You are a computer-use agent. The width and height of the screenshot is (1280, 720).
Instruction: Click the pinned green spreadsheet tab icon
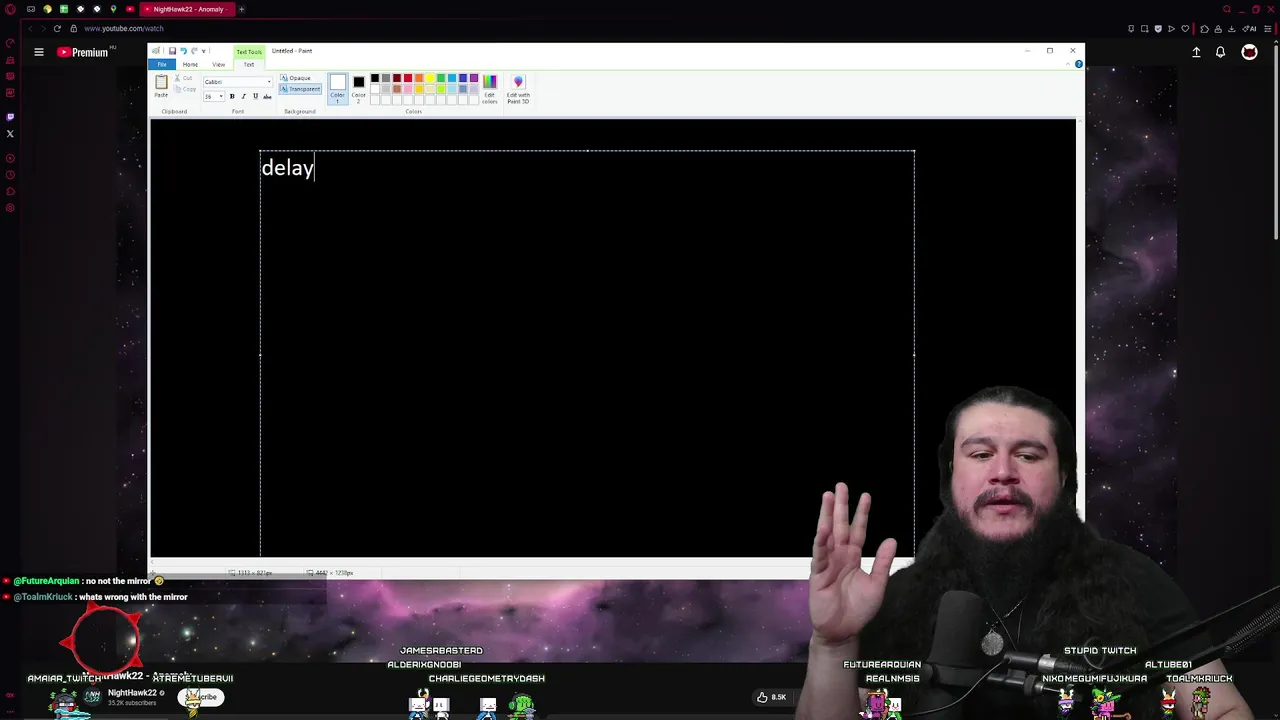64,9
